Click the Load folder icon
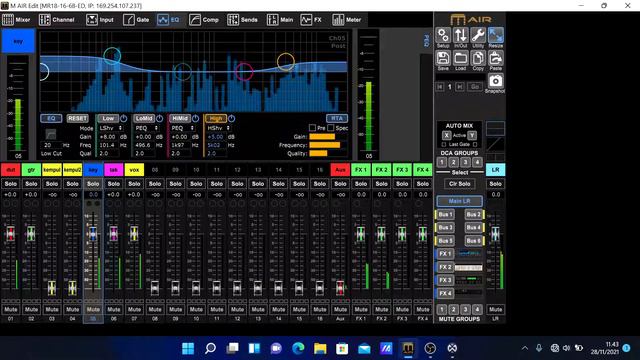The width and height of the screenshot is (640, 360). pos(460,58)
